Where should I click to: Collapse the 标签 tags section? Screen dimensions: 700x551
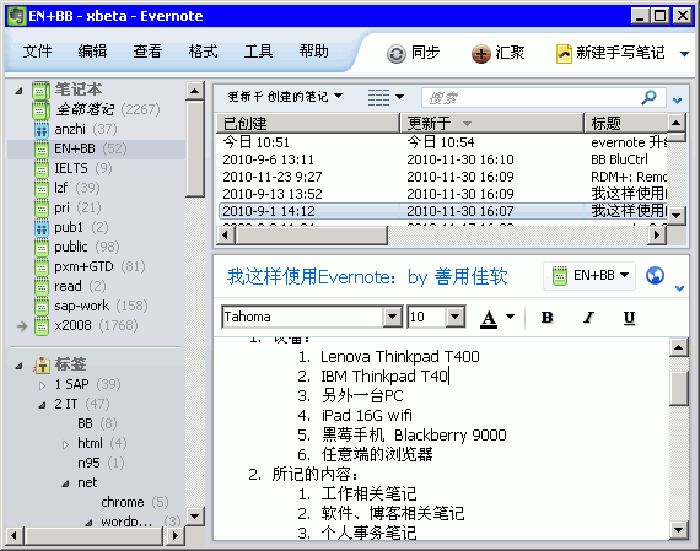pos(19,366)
